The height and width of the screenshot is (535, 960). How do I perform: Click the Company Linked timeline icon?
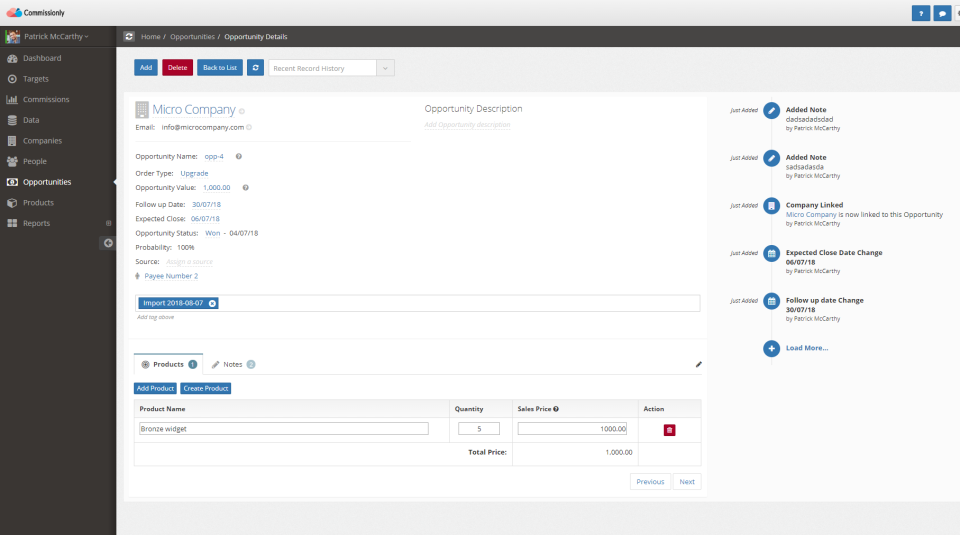[771, 206]
